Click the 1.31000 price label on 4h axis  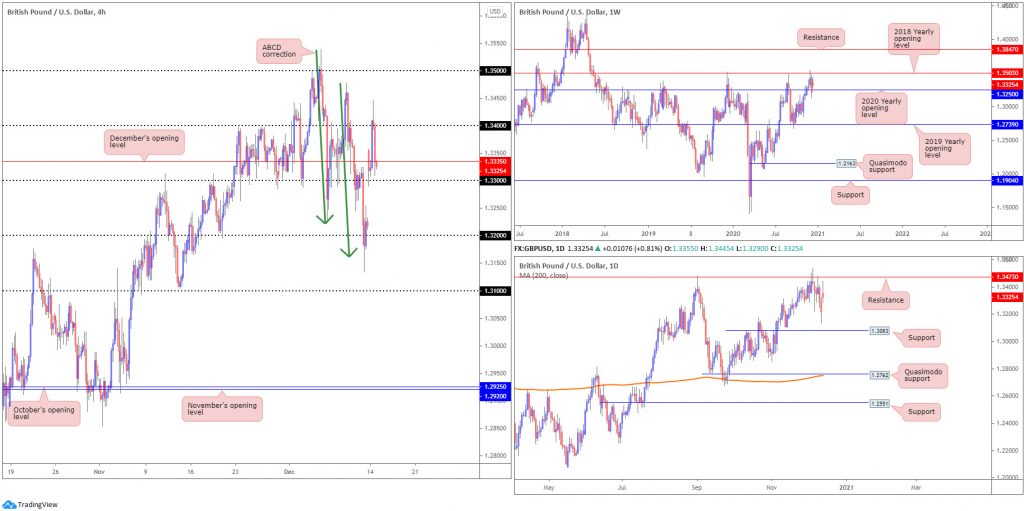point(493,291)
